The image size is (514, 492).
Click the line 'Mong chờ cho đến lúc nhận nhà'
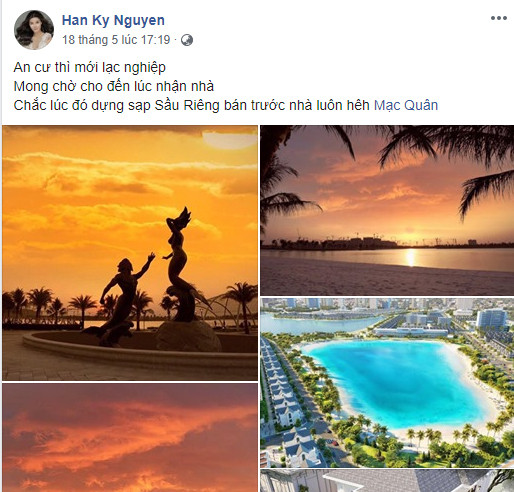coord(114,86)
